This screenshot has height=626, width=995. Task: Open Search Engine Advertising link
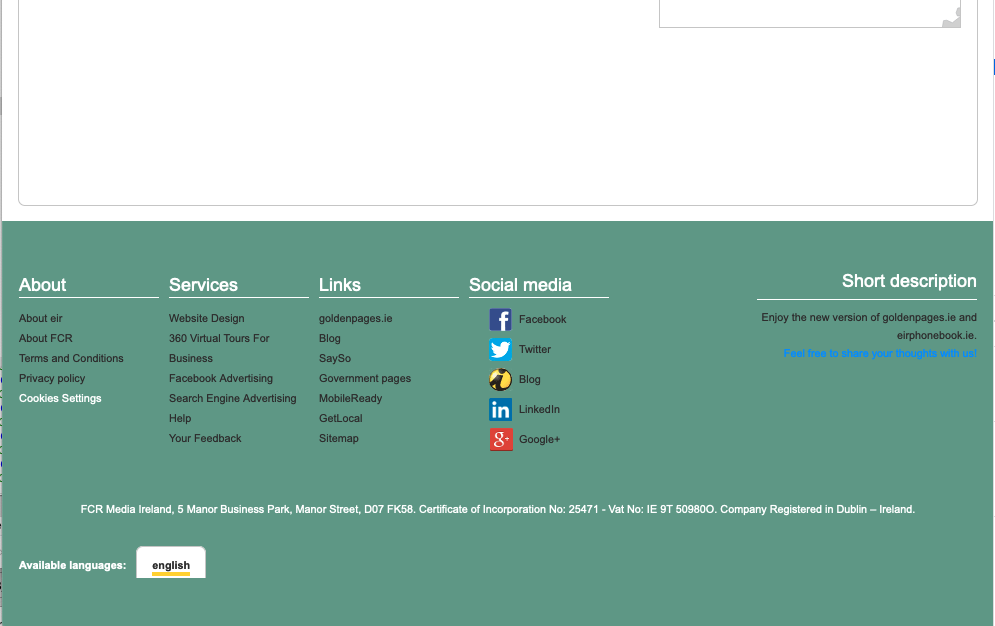pos(232,398)
